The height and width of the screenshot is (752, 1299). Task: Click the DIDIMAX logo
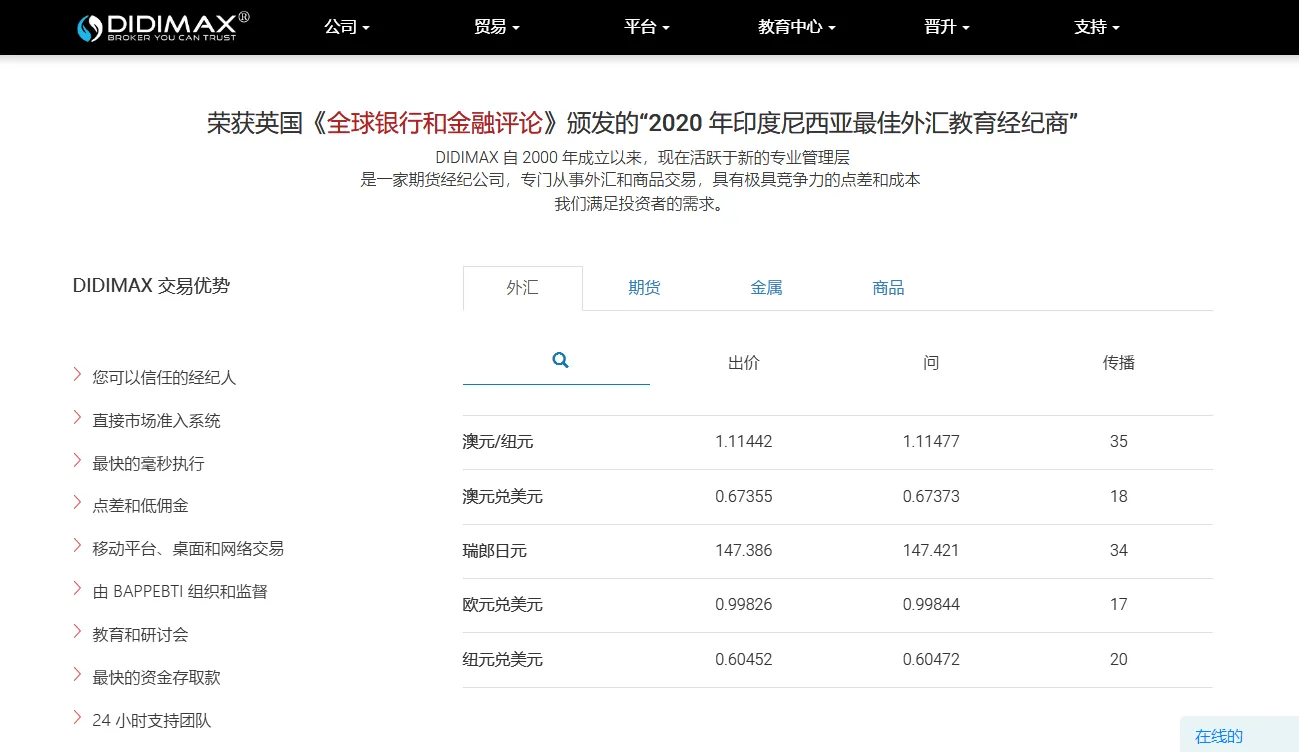pyautogui.click(x=164, y=27)
